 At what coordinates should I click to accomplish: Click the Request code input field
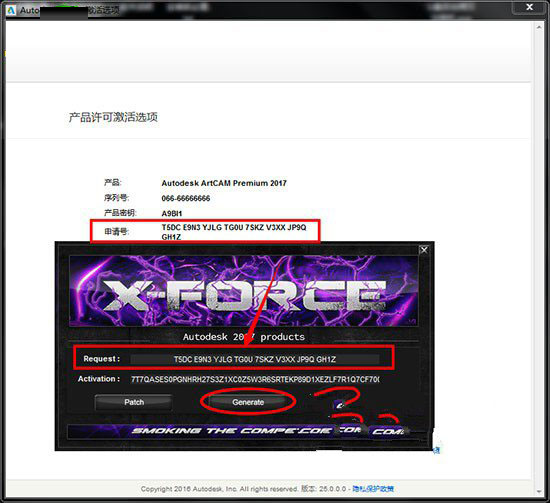pos(255,359)
